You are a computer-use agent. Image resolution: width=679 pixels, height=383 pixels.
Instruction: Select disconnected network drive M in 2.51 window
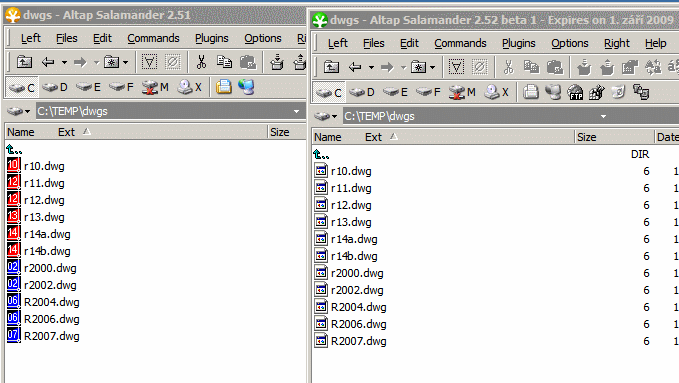[155, 88]
